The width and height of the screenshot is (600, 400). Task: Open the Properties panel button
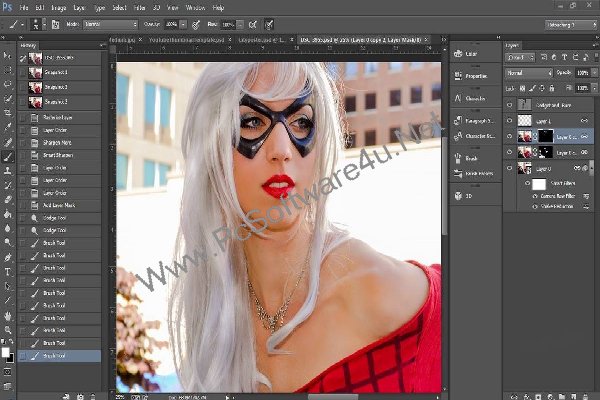(x=471, y=76)
